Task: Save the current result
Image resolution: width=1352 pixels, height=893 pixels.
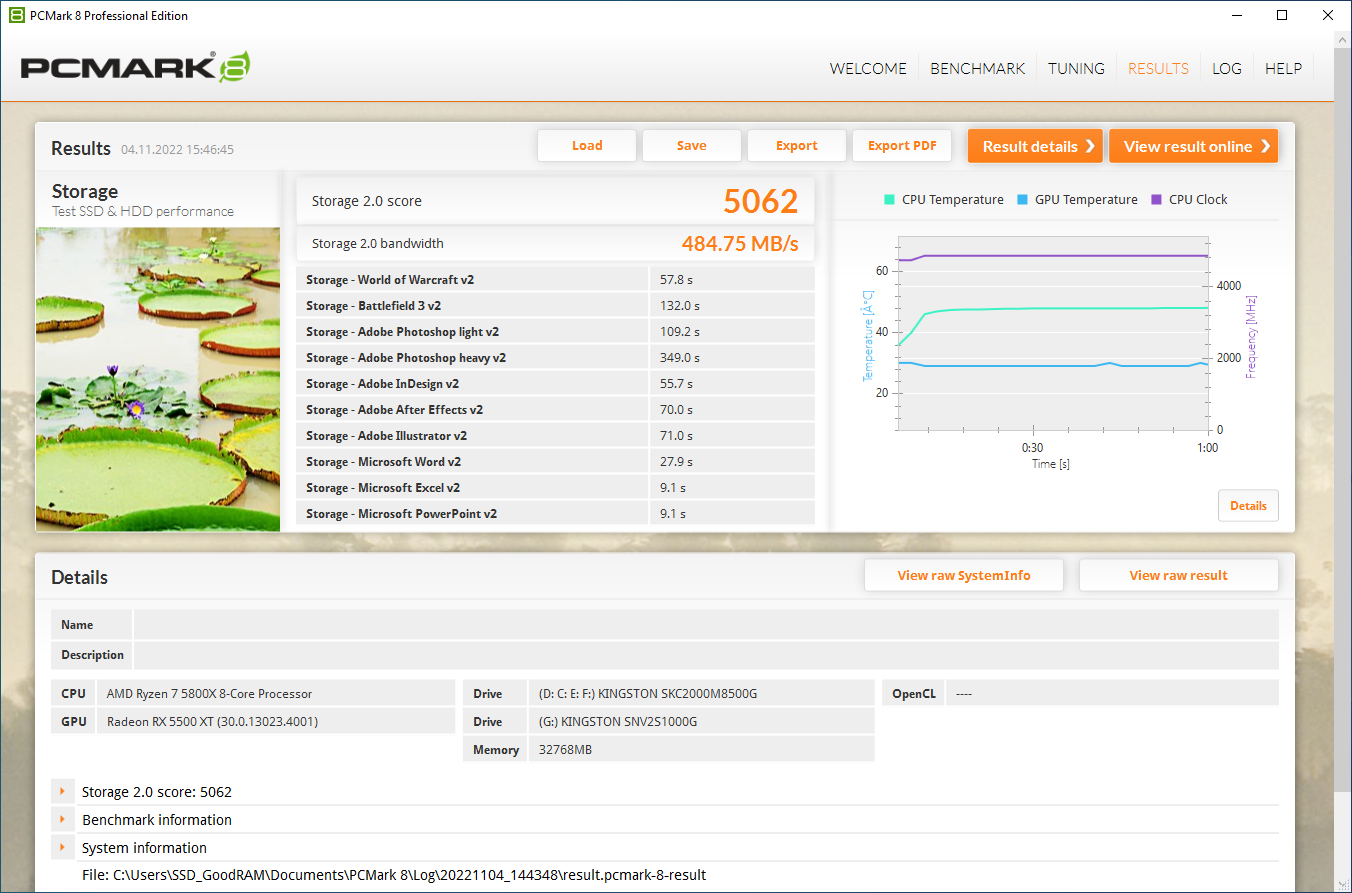Action: [x=692, y=146]
